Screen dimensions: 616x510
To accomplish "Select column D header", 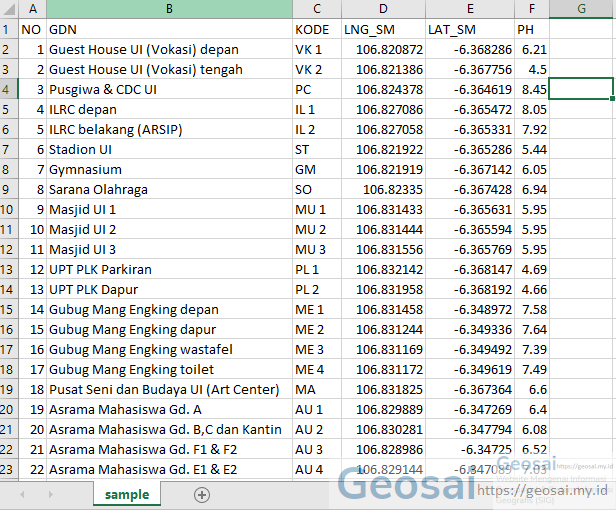I will (x=383, y=9).
